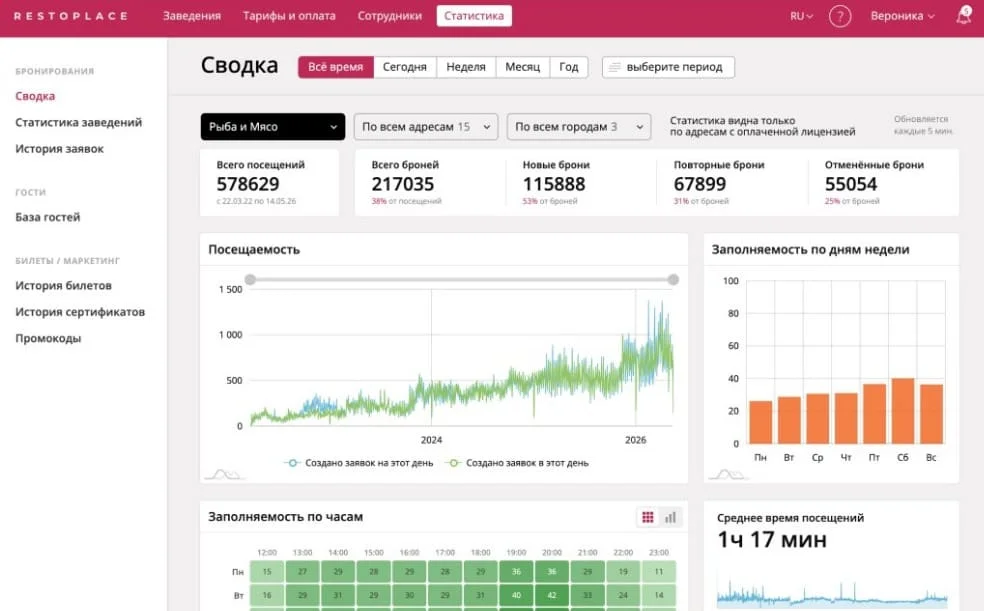Click the Вт 20:00 heatmap cell showing 42
Screen dimensions: 984x611
552,595
